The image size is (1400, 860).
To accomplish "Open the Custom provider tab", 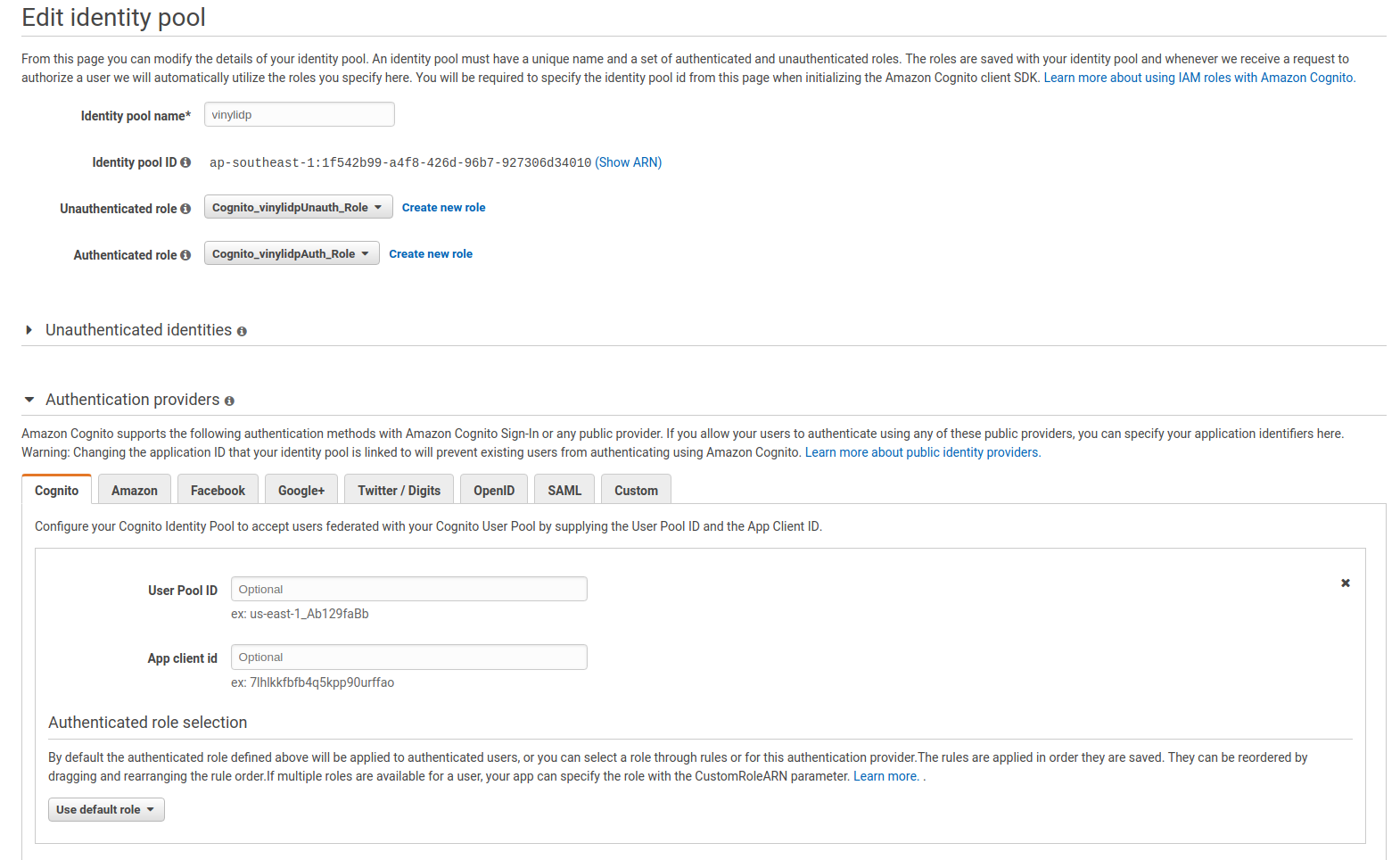I will (636, 490).
